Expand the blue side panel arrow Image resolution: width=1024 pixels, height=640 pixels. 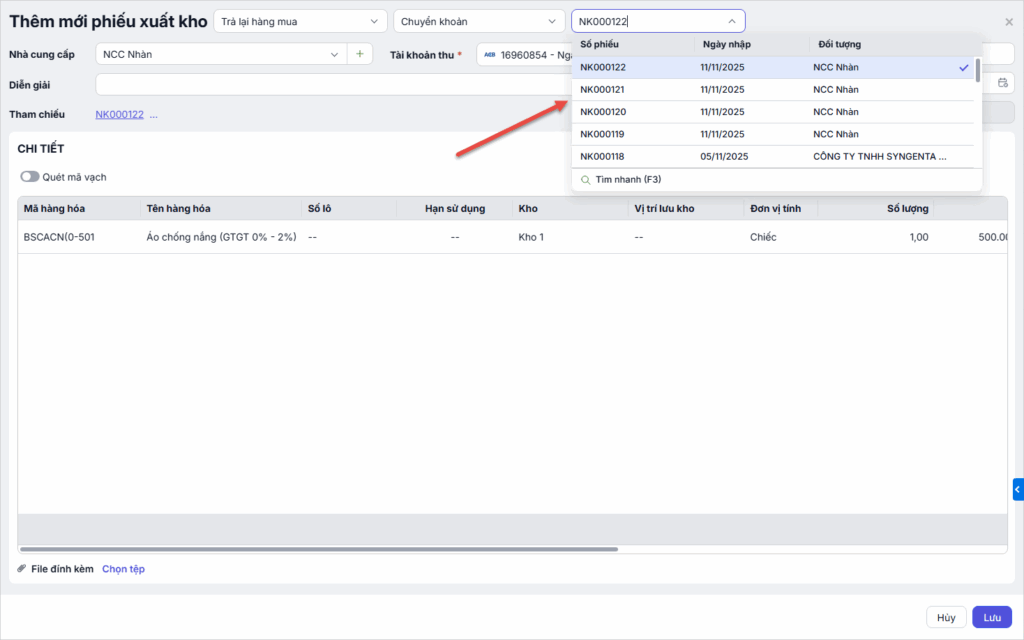(1017, 489)
